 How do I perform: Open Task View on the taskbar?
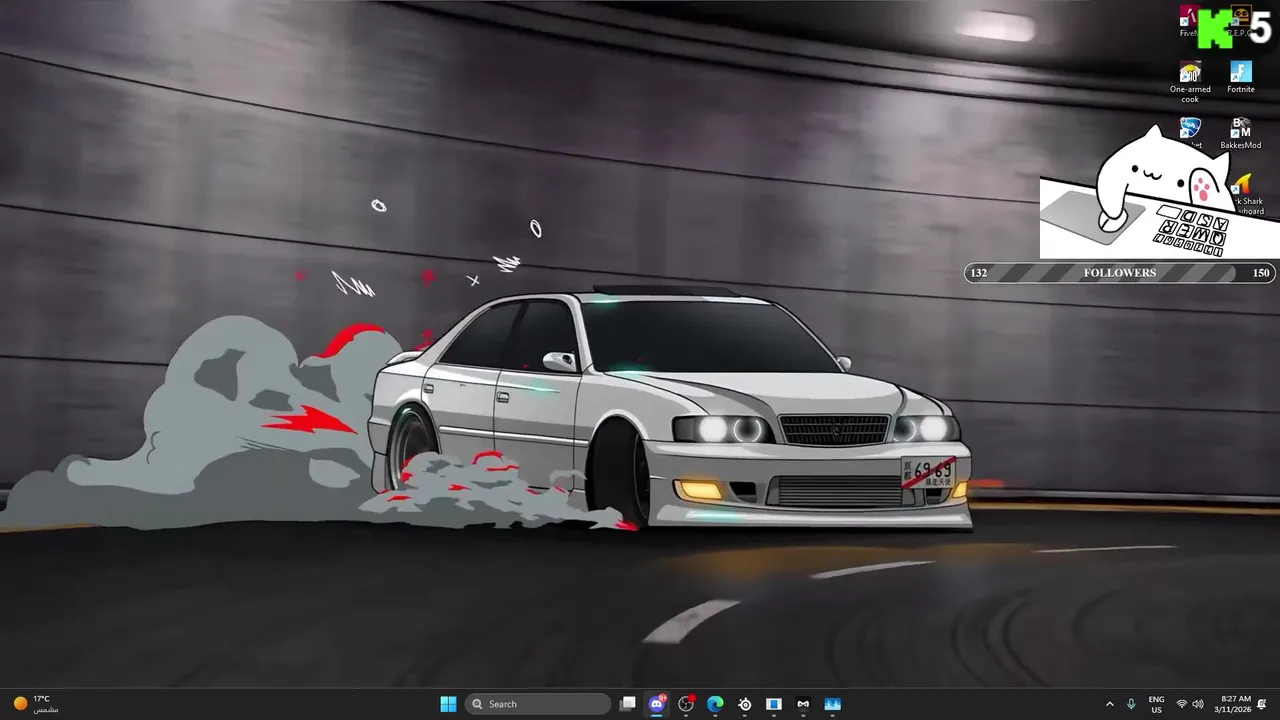627,704
